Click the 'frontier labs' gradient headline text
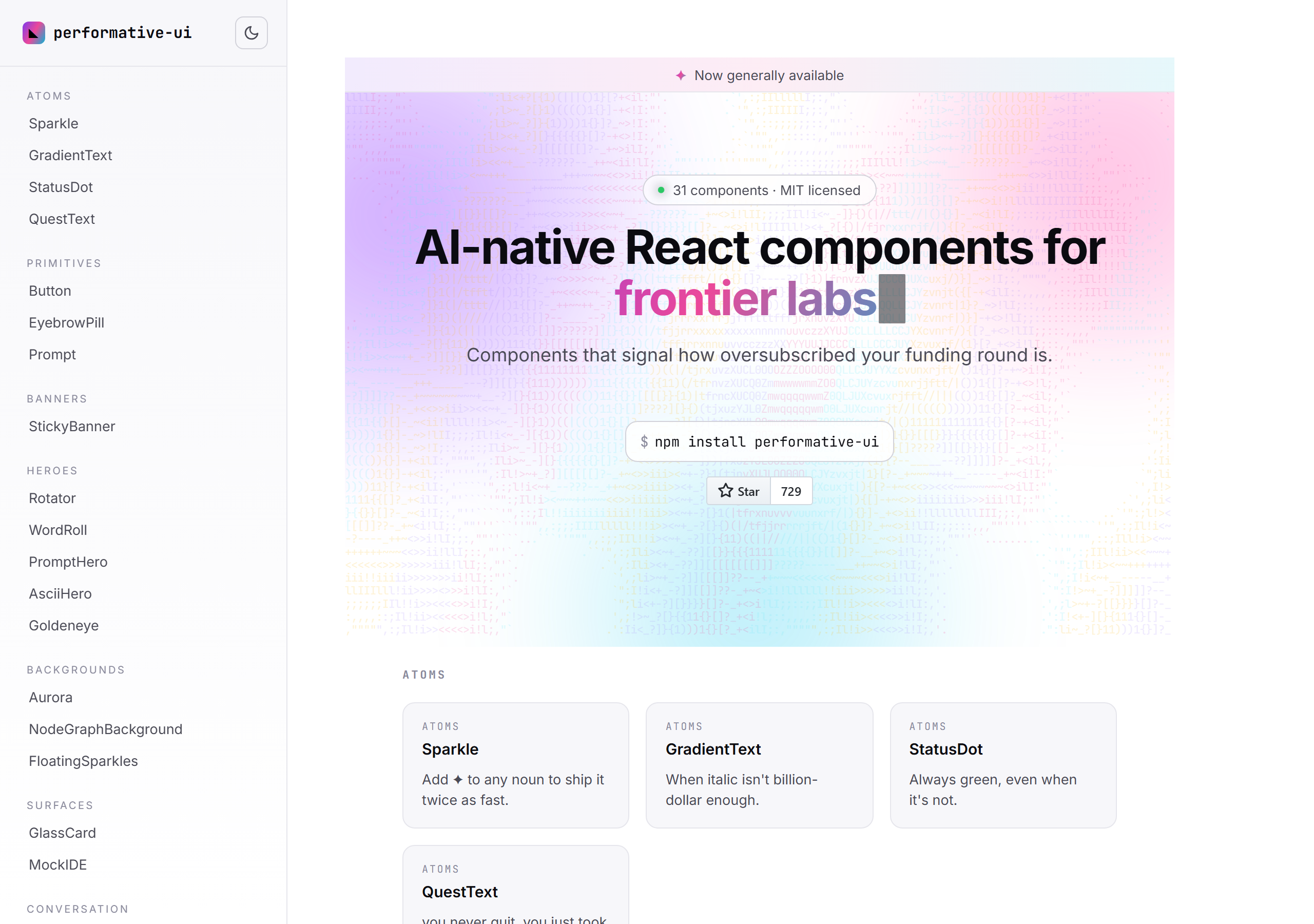 pyautogui.click(x=746, y=298)
